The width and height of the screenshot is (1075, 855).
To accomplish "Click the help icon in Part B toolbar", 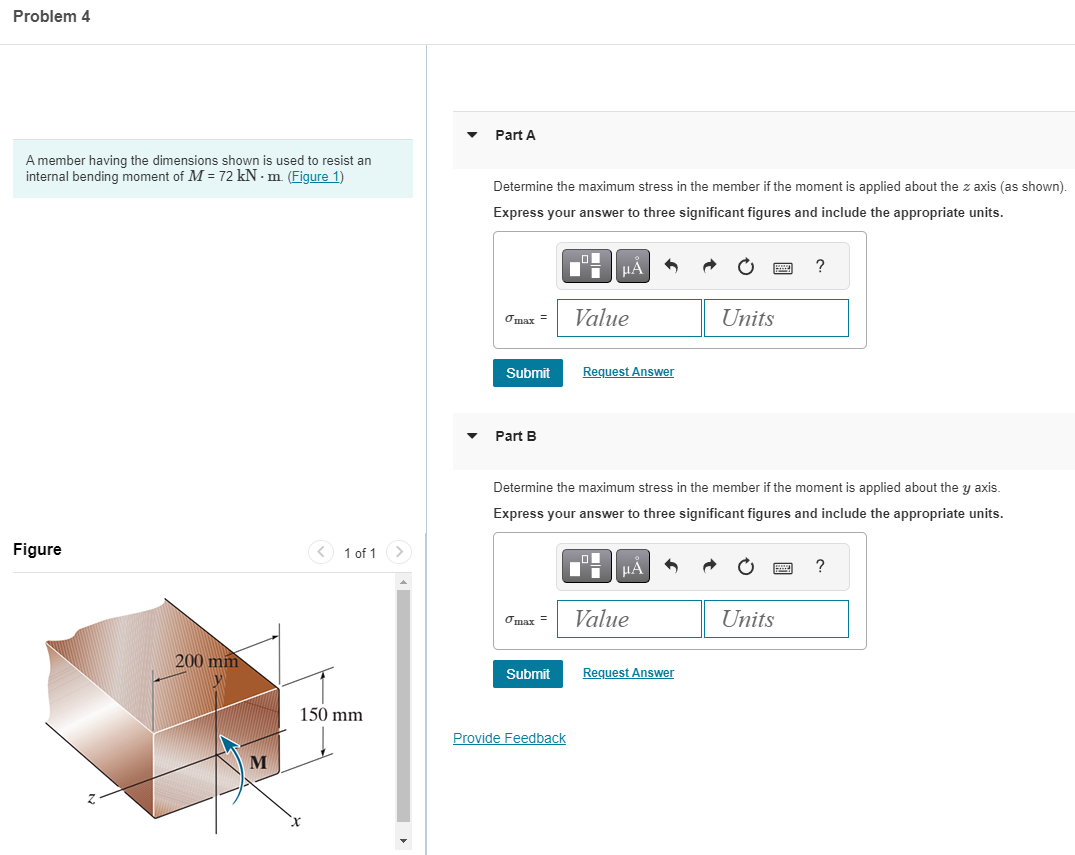I will point(819,566).
